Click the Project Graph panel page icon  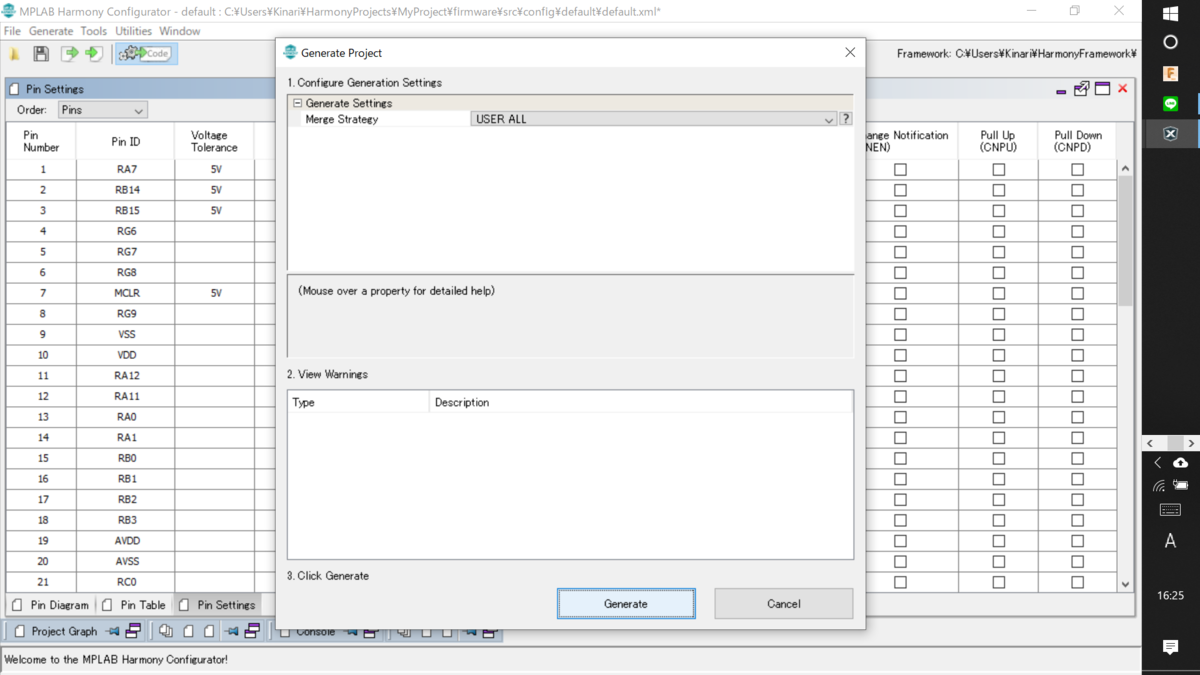pyautogui.click(x=19, y=631)
